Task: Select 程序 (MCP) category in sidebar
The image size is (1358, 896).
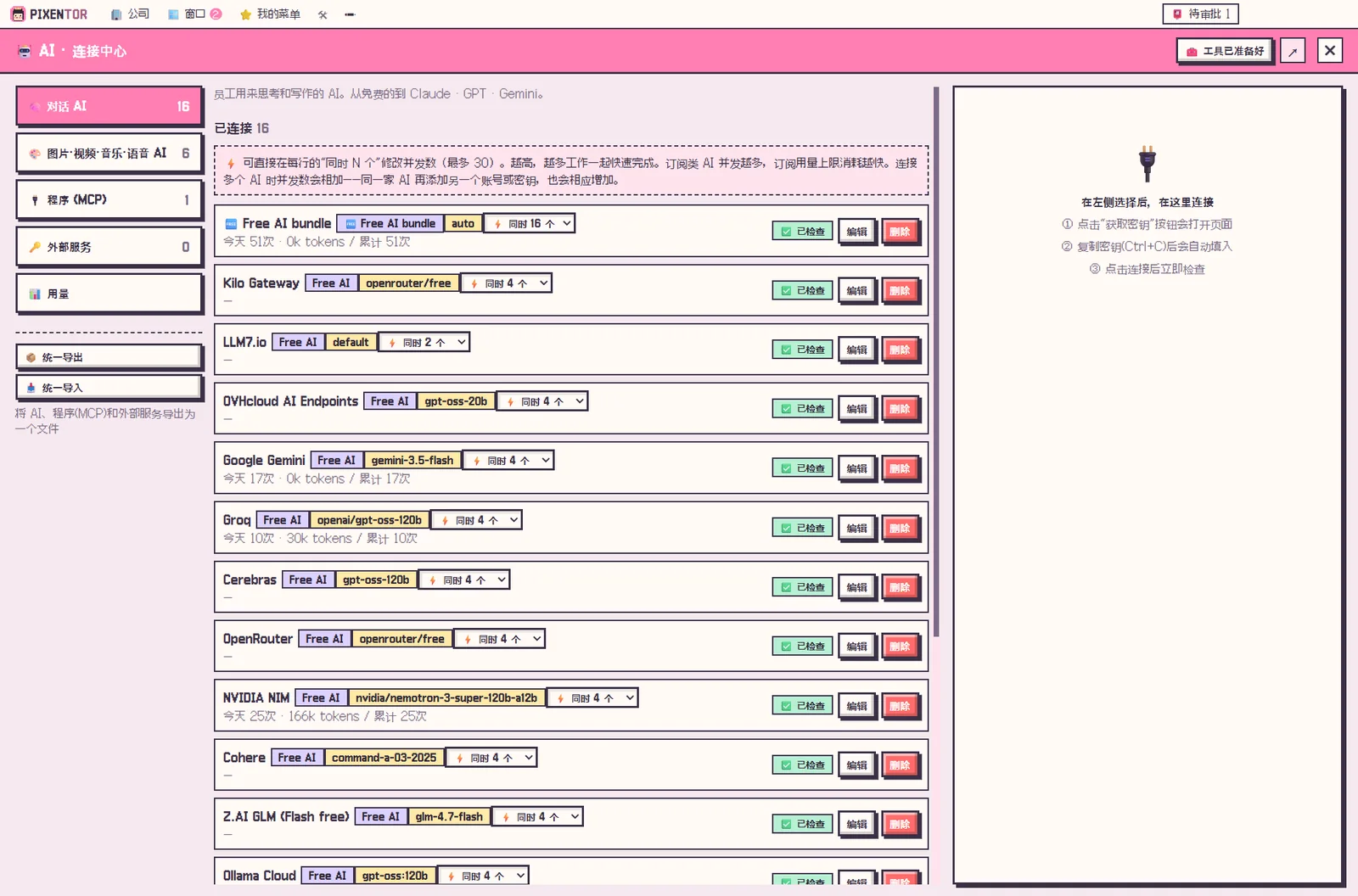Action: 109,200
